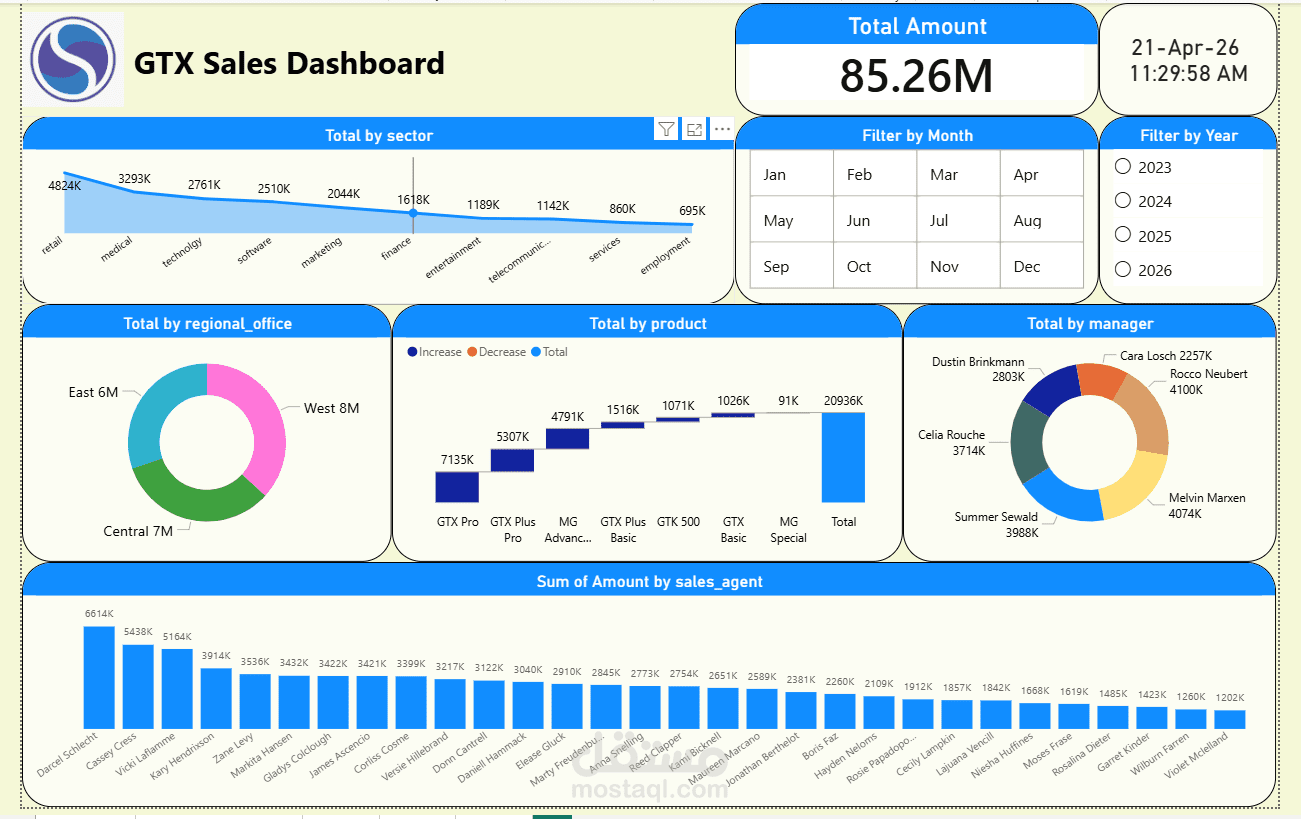Select the Boris Faz bar
Screen dimensions: 1301x819
tap(840, 711)
